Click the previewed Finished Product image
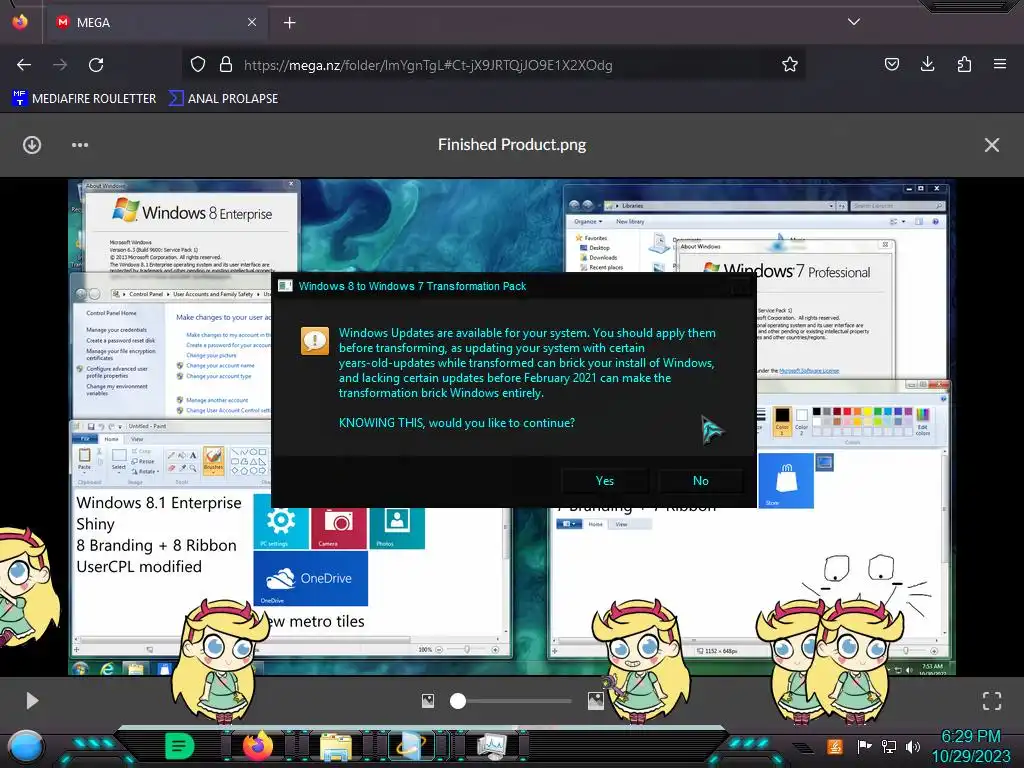 [x=512, y=427]
